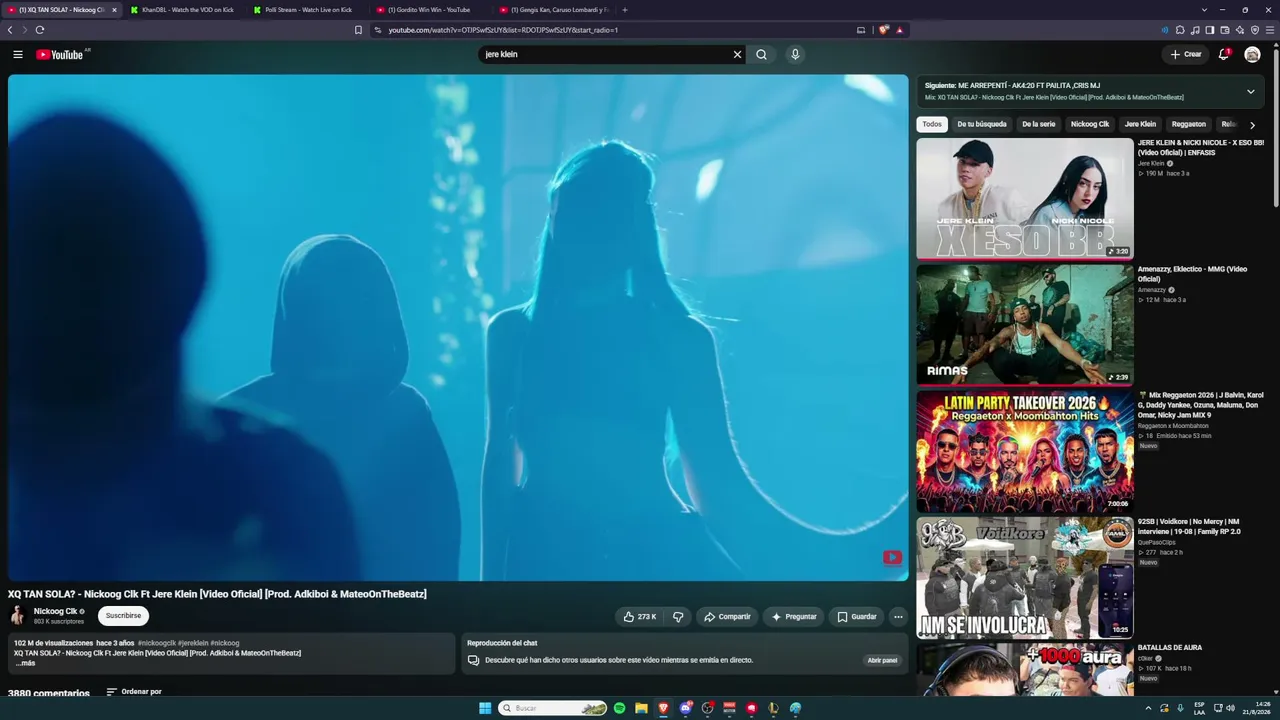Image resolution: width=1280 pixels, height=720 pixels.
Task: Show more filter chips arrow
Action: (x=1252, y=125)
